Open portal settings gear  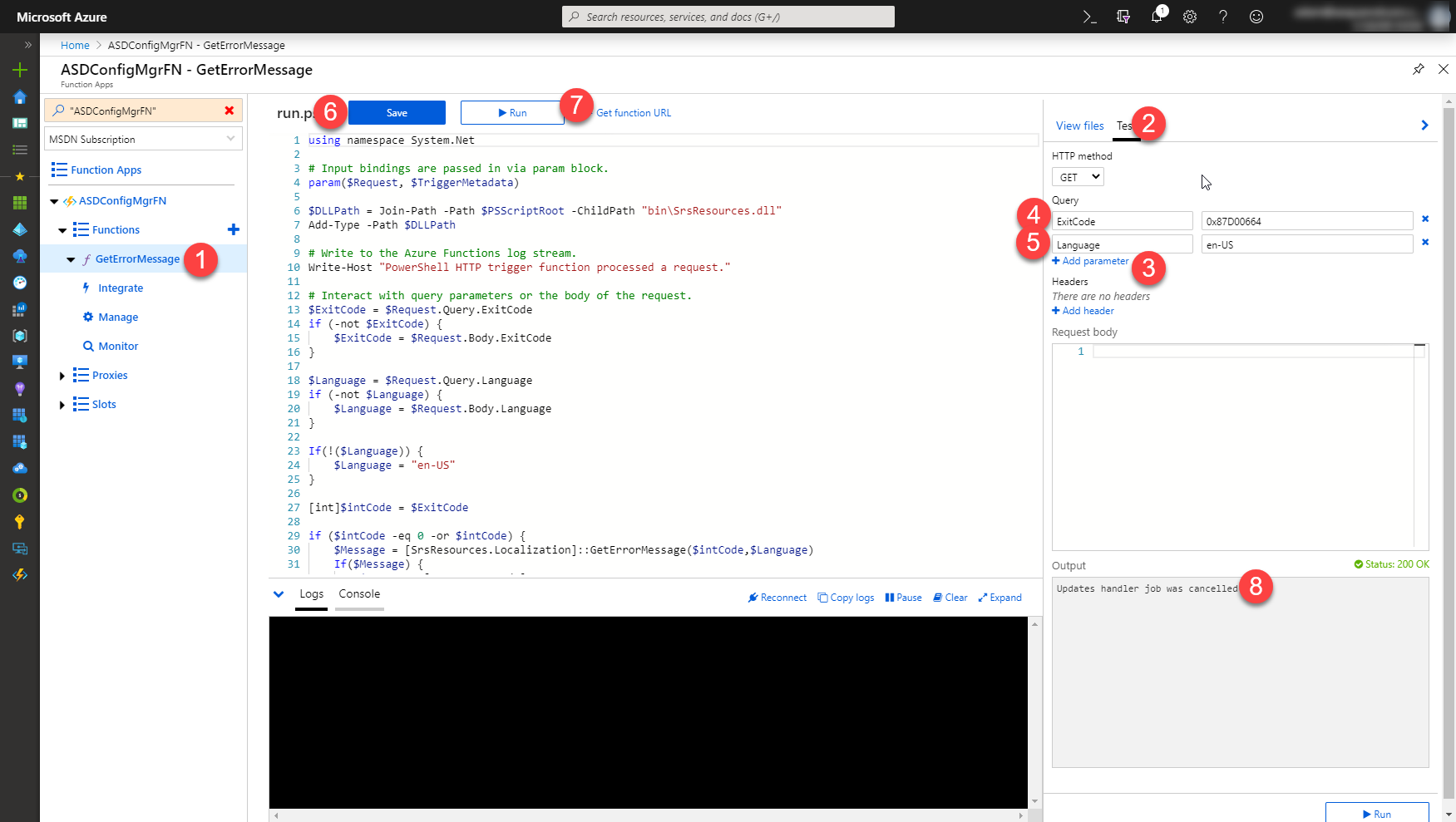click(1190, 17)
